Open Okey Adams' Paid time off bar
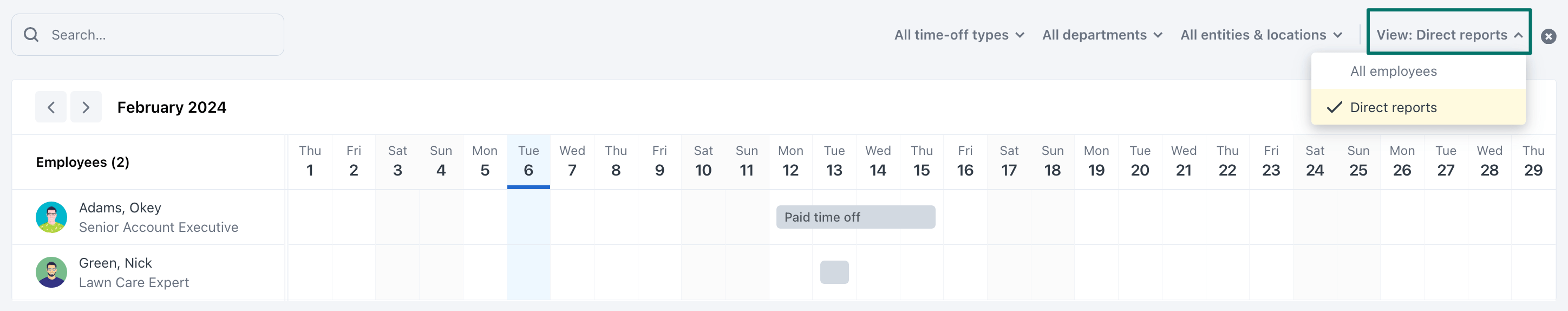 (855, 217)
